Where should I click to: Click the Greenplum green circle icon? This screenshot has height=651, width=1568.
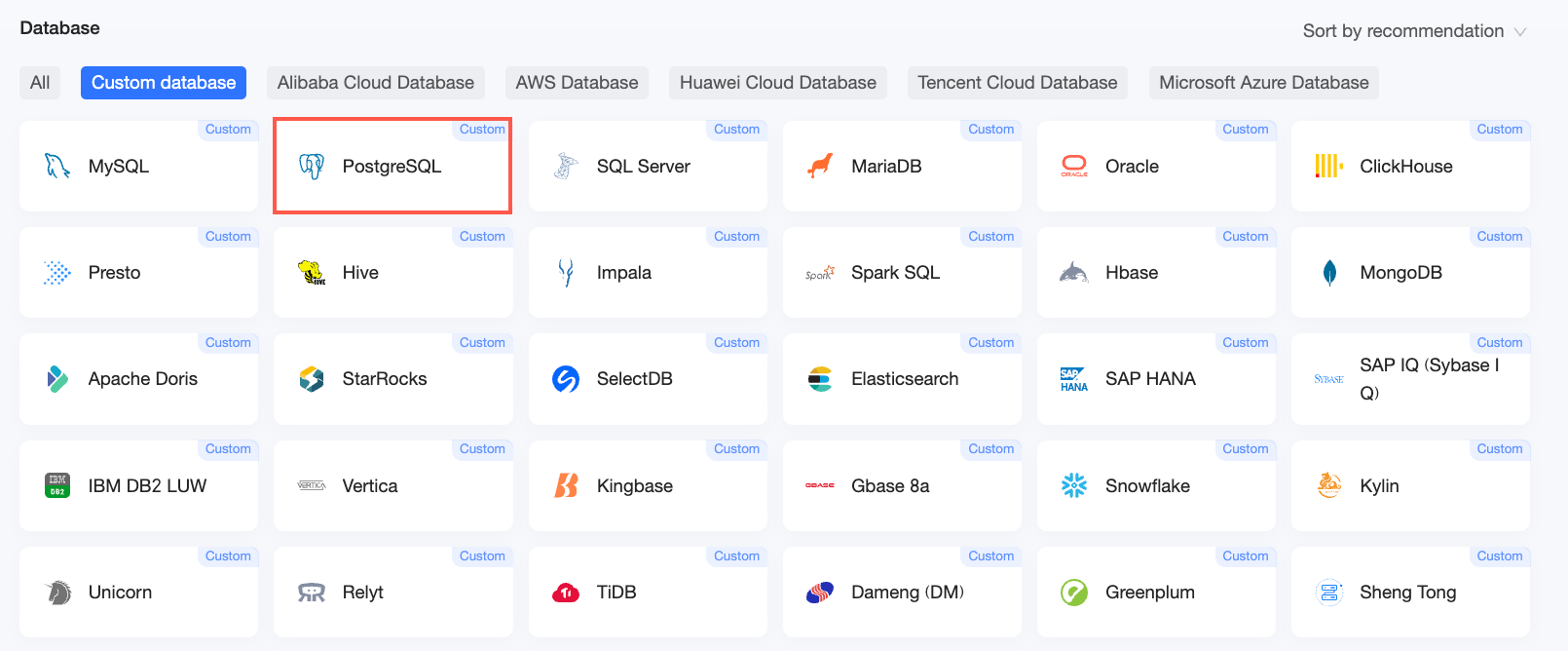1074,593
